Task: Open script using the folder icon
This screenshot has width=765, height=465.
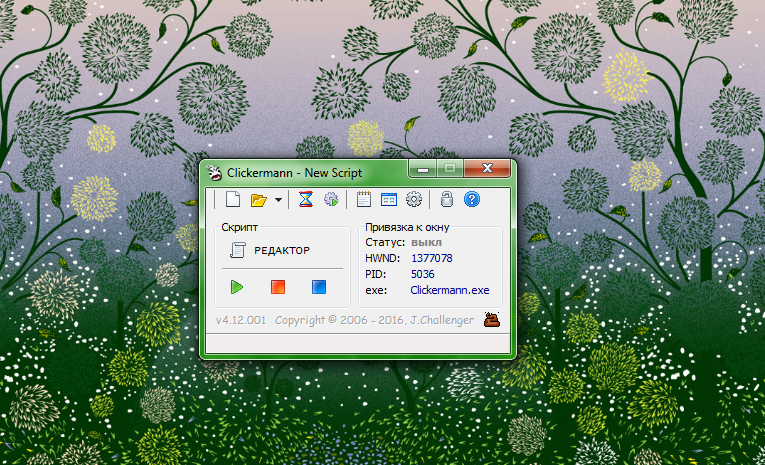Action: [259, 200]
